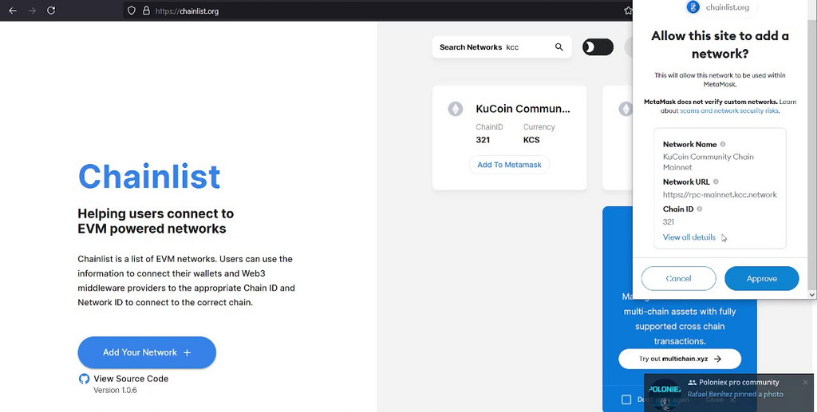Click the info icon beside Chain ID
Image resolution: width=817 pixels, height=412 pixels.
pos(699,209)
